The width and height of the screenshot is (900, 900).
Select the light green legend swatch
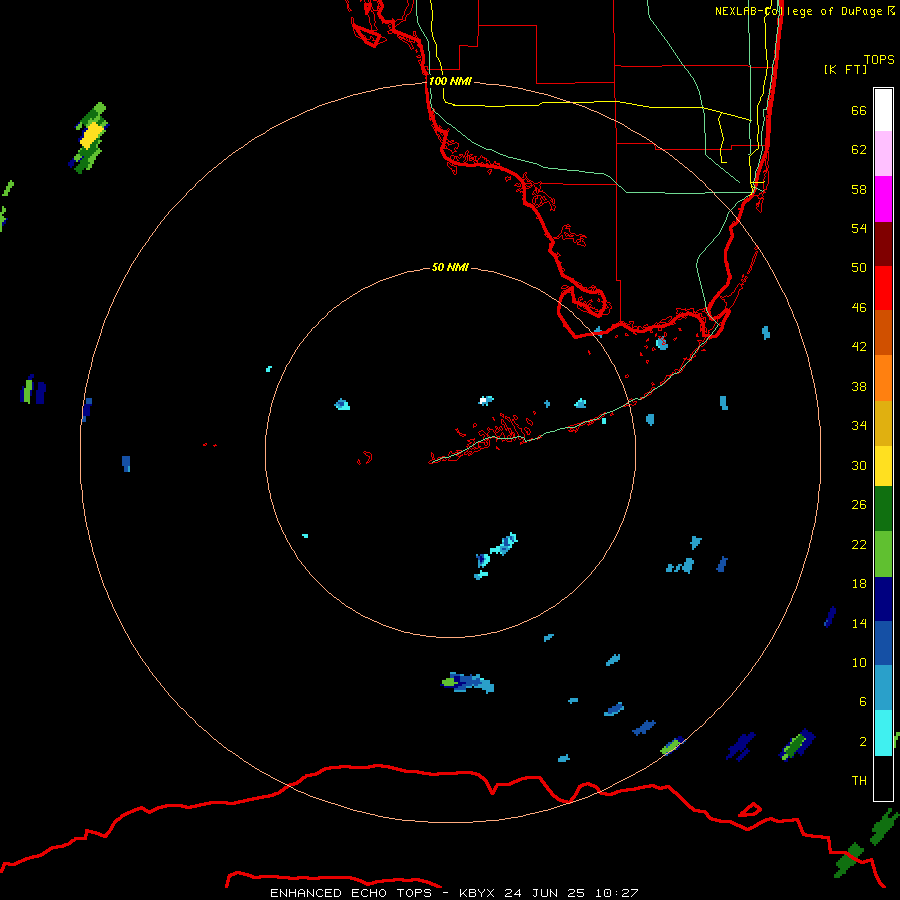[883, 554]
